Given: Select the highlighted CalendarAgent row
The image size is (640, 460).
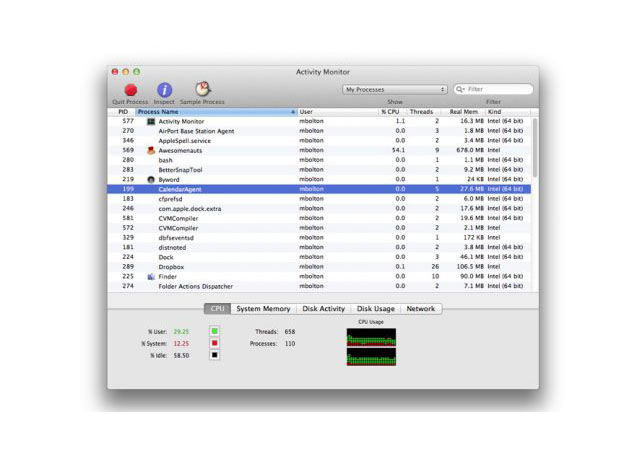Looking at the screenshot, I should pos(319,189).
